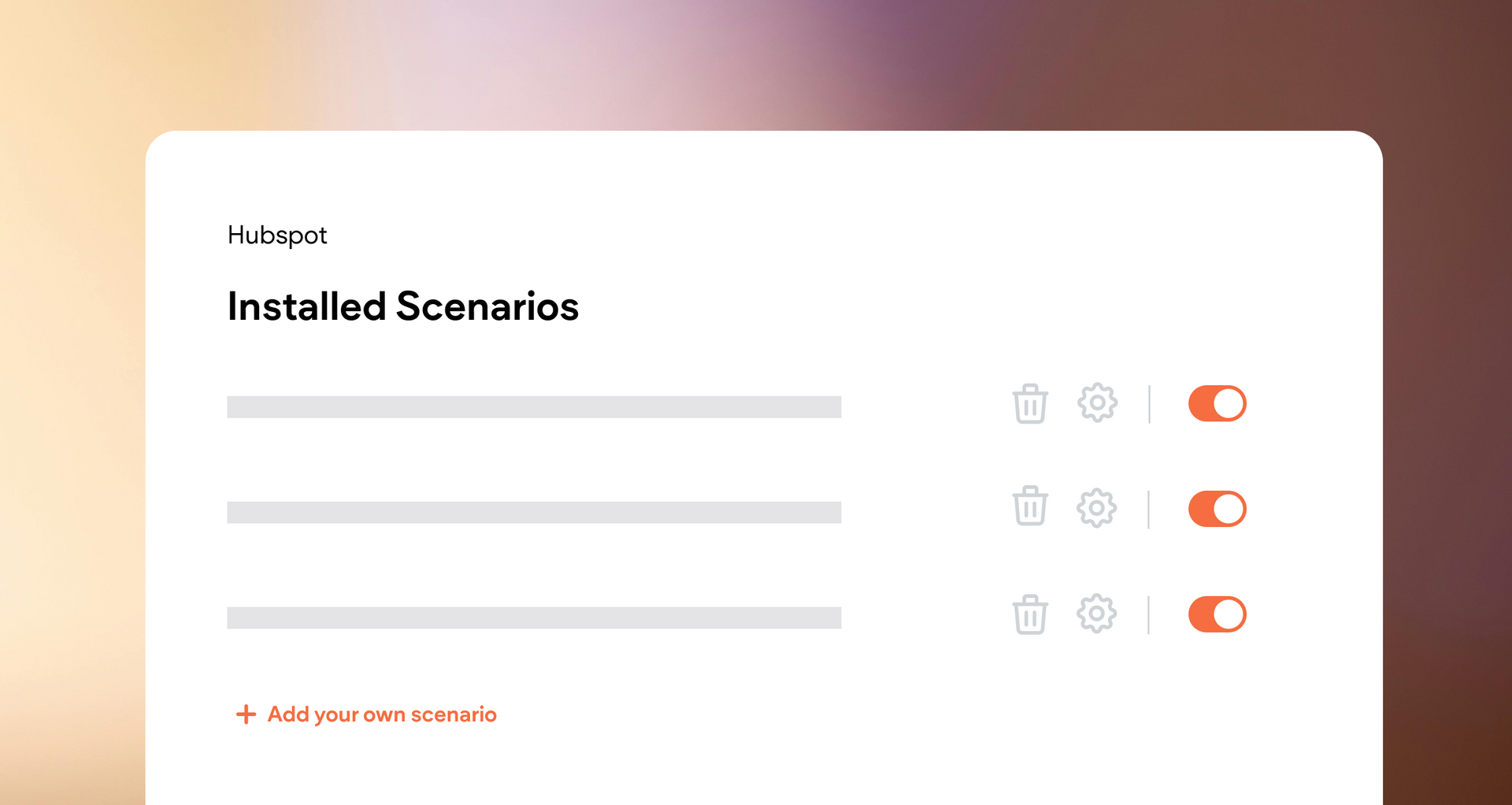
Task: Click the white knob of first toggle
Action: pyautogui.click(x=1228, y=404)
